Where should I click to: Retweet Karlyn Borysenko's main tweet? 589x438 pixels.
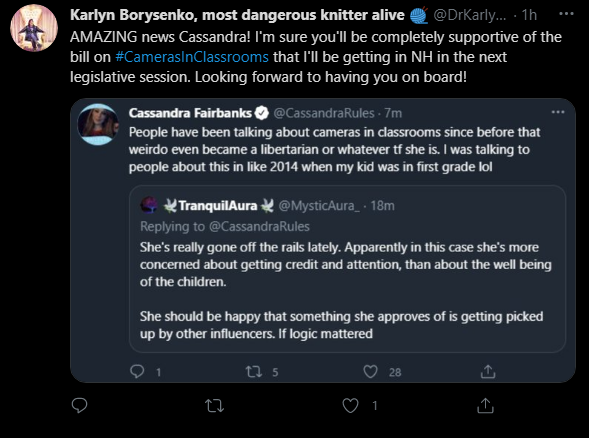tap(214, 406)
